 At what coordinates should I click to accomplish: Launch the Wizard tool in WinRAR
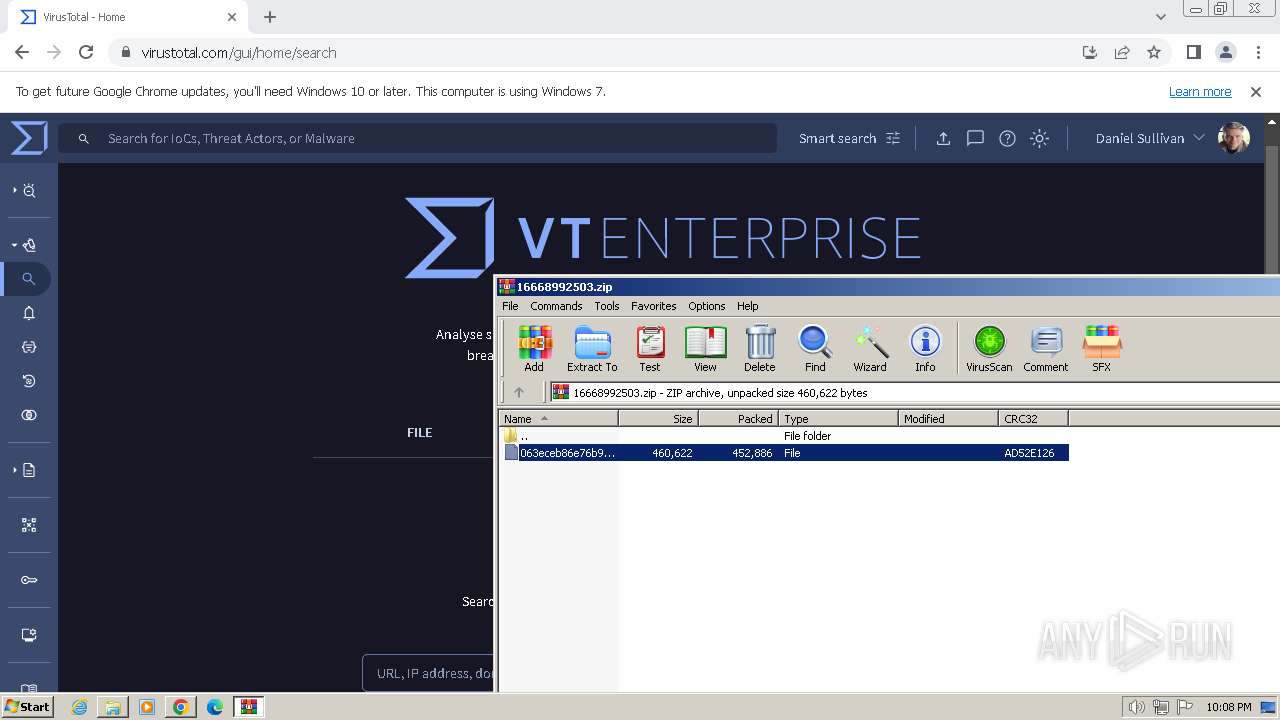click(870, 349)
